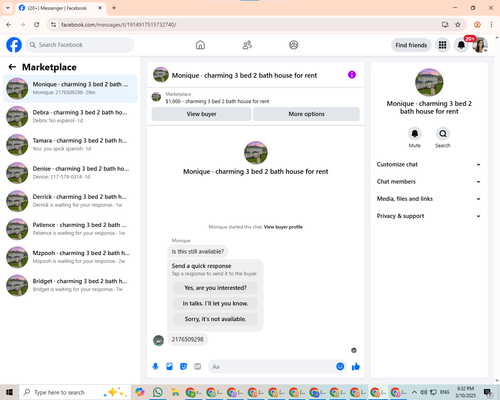Expand Chat members section
This screenshot has height=400, width=500.
click(x=429, y=182)
